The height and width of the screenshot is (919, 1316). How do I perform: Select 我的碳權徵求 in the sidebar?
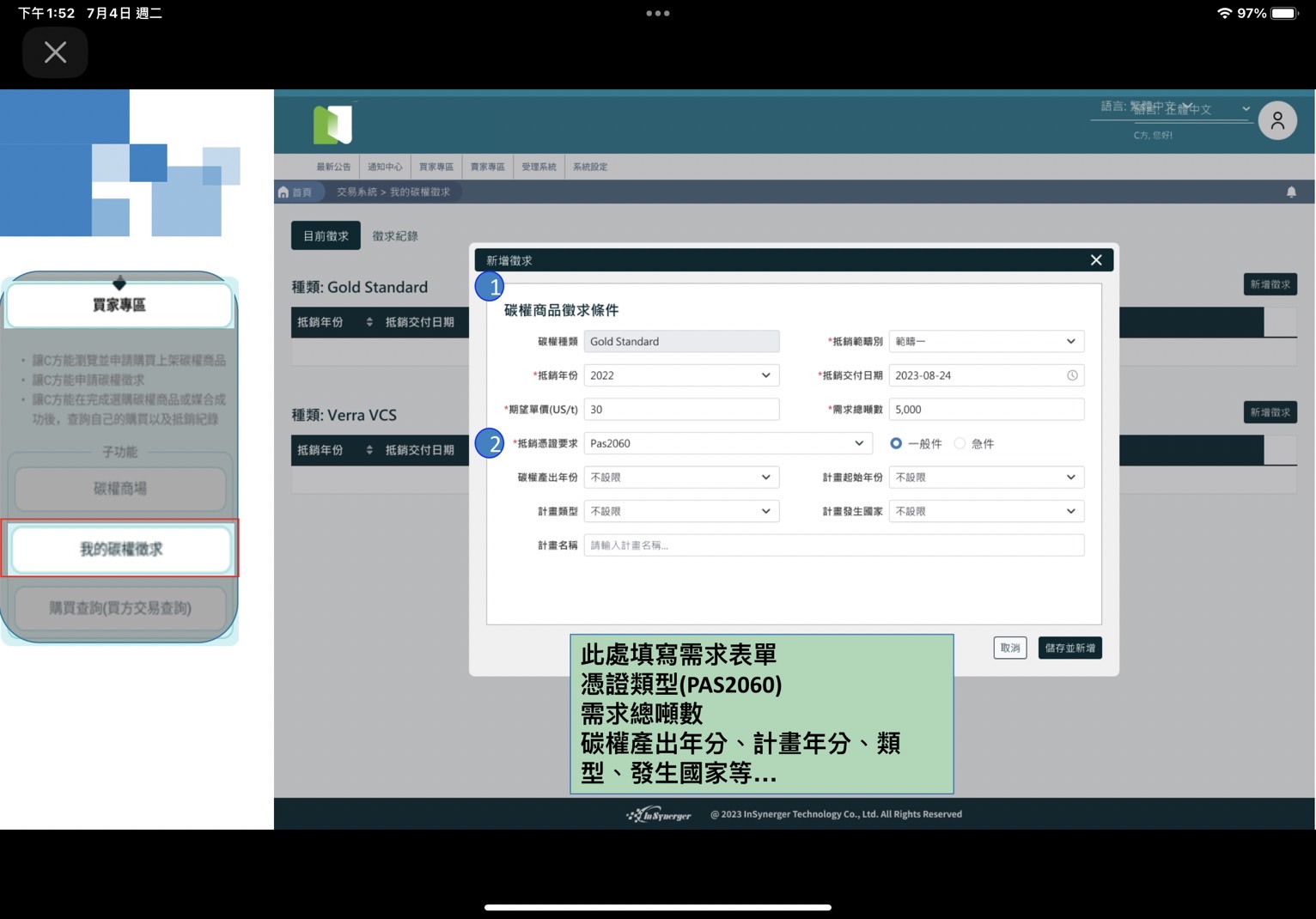click(x=121, y=549)
